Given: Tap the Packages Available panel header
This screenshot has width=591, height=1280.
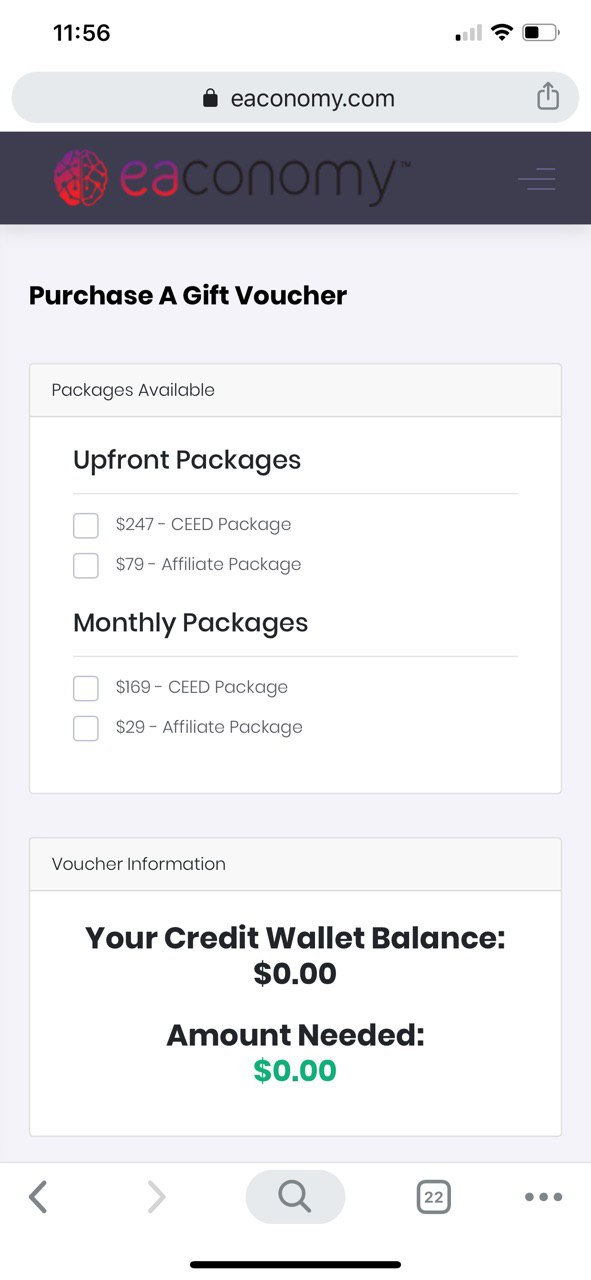Looking at the screenshot, I should 295,390.
